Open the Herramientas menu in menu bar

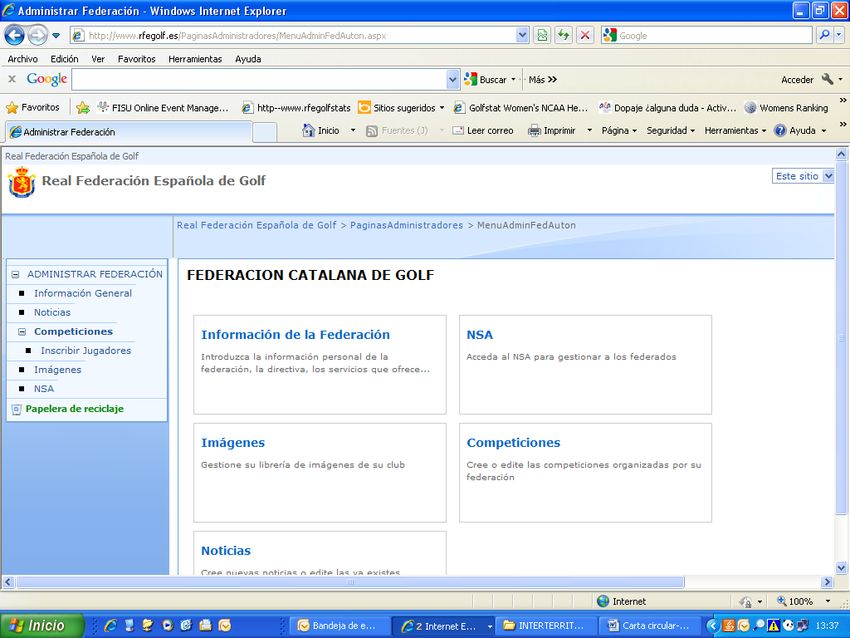click(195, 59)
